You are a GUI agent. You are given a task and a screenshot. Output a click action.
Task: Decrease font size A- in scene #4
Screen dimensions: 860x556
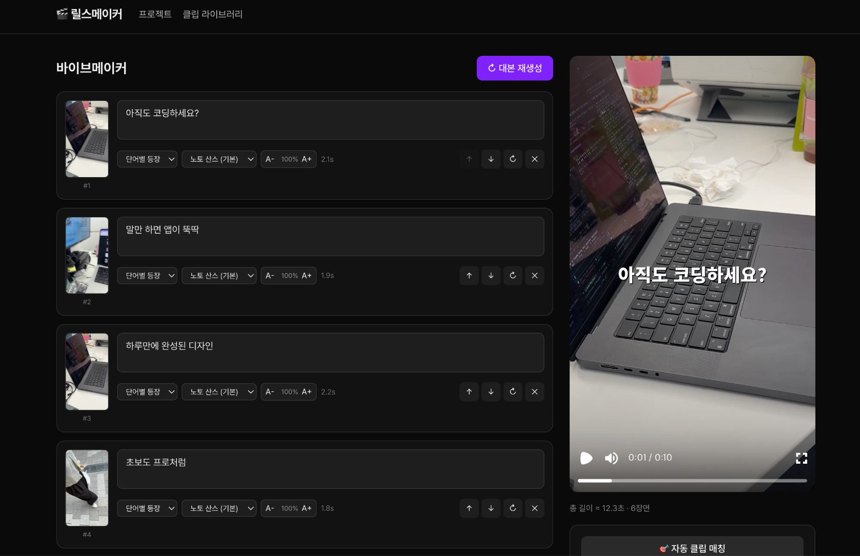[x=270, y=508]
